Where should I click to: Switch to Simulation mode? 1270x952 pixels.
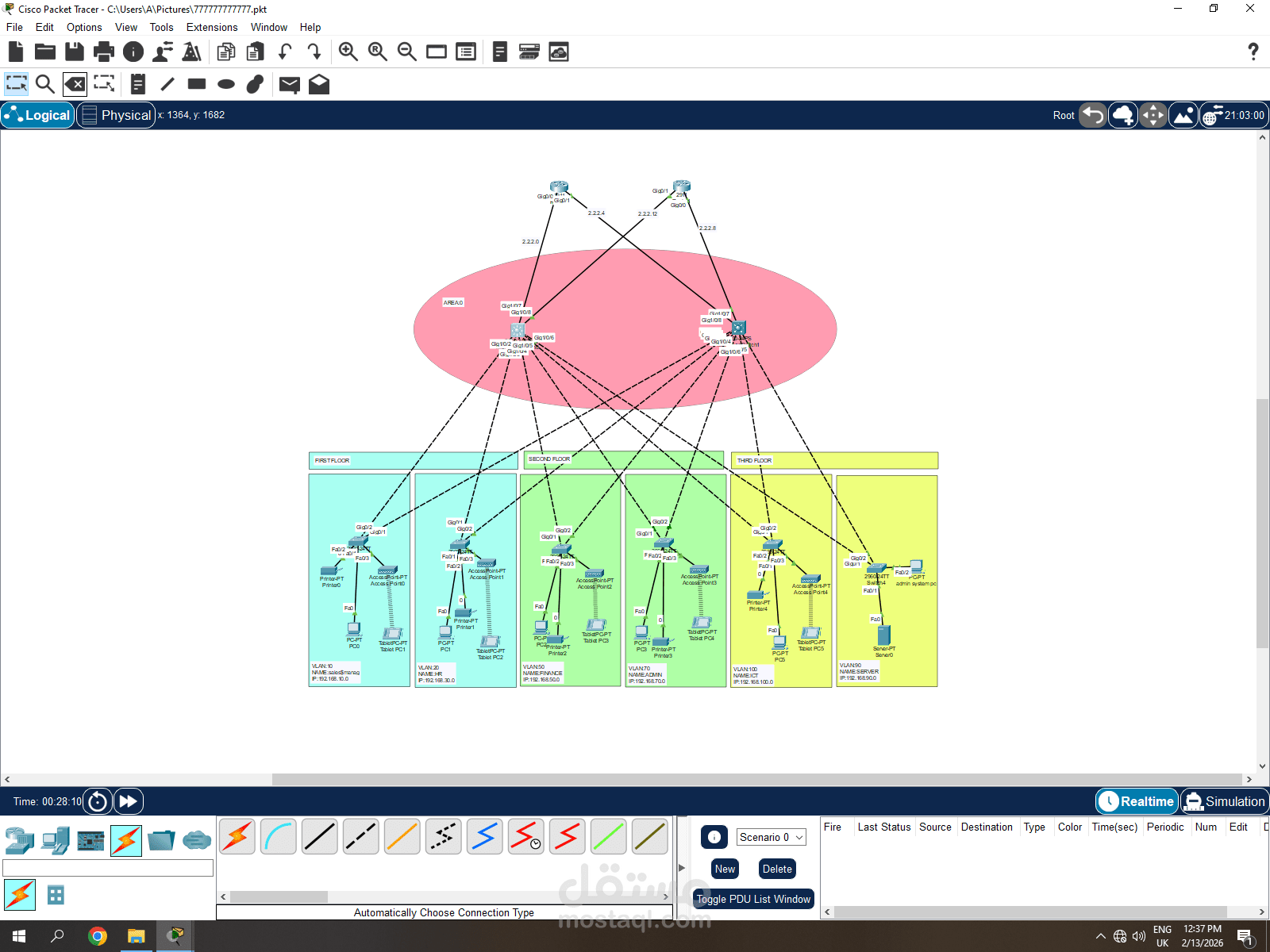point(1224,801)
